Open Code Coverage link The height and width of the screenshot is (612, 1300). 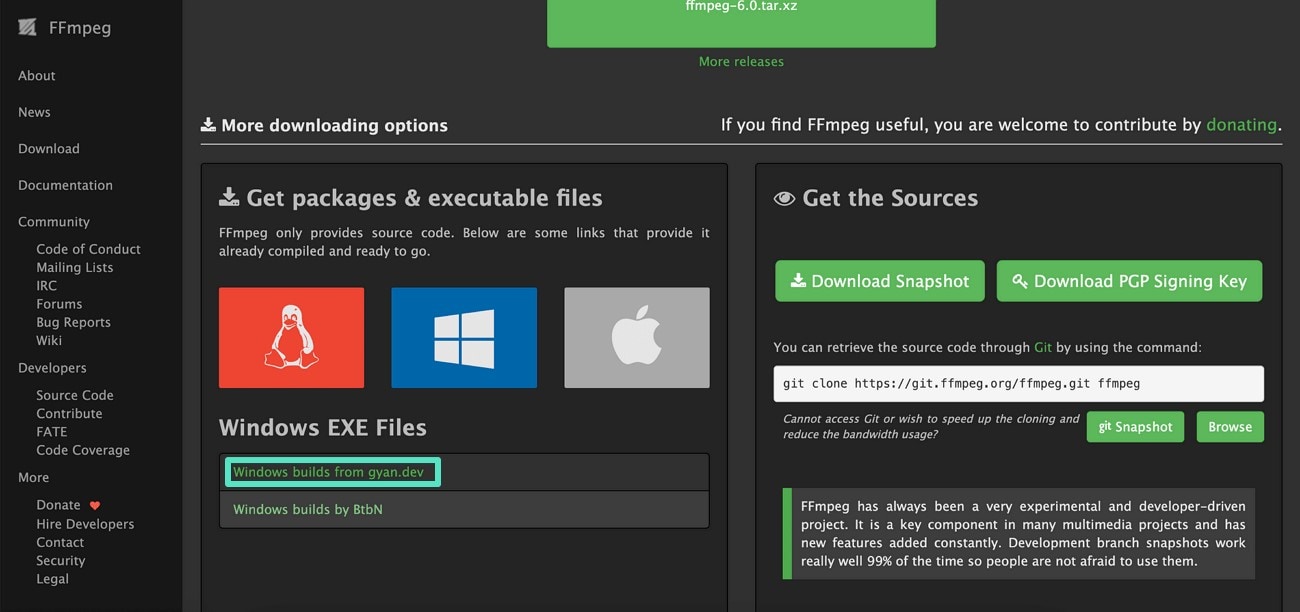tap(83, 450)
